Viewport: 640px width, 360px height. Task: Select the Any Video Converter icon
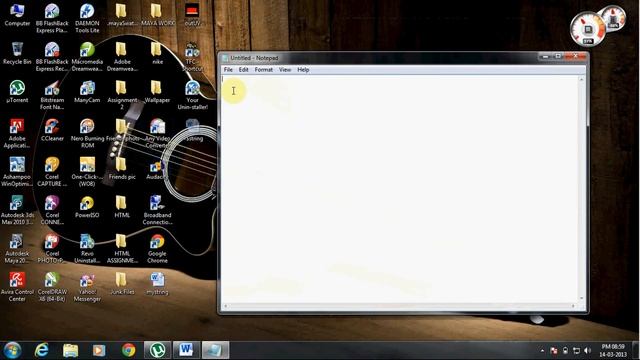point(157,133)
